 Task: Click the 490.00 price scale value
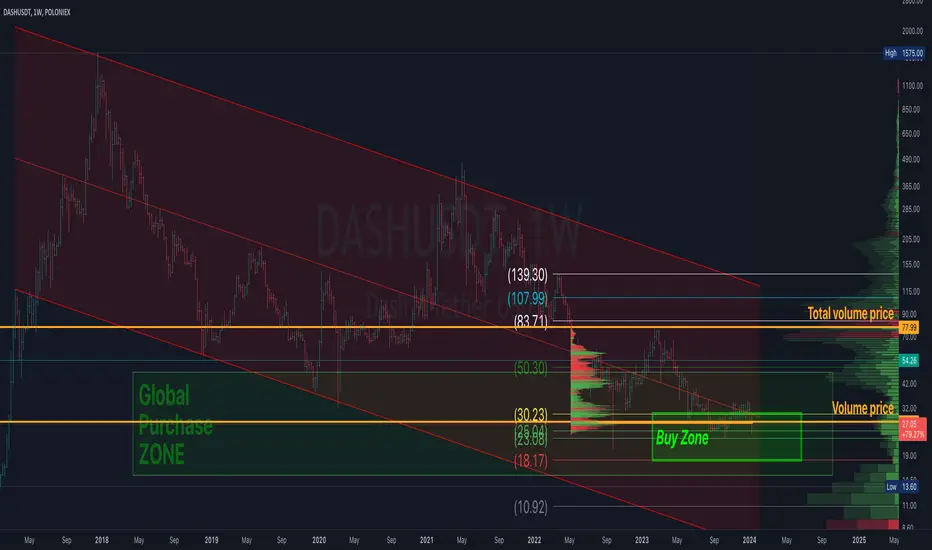pyautogui.click(x=910, y=159)
